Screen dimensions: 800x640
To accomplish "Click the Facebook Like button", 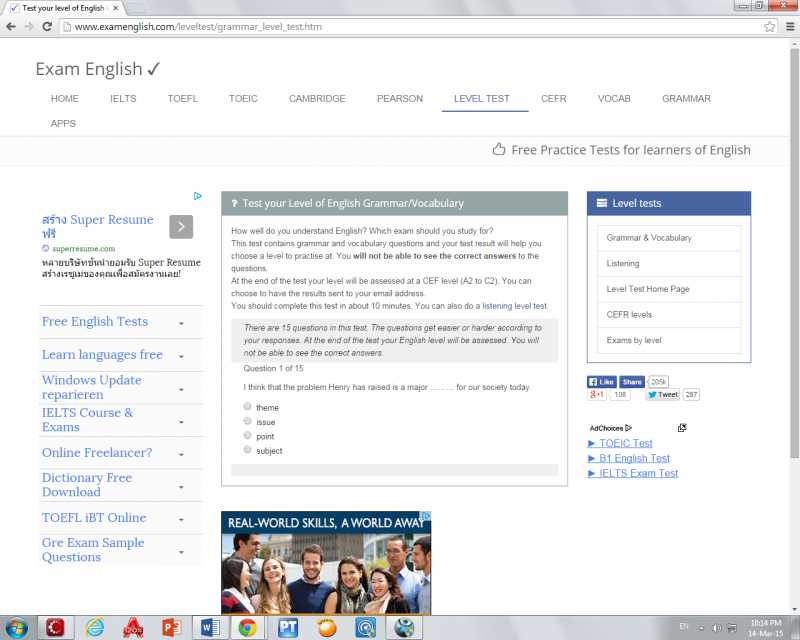I will click(601, 382).
